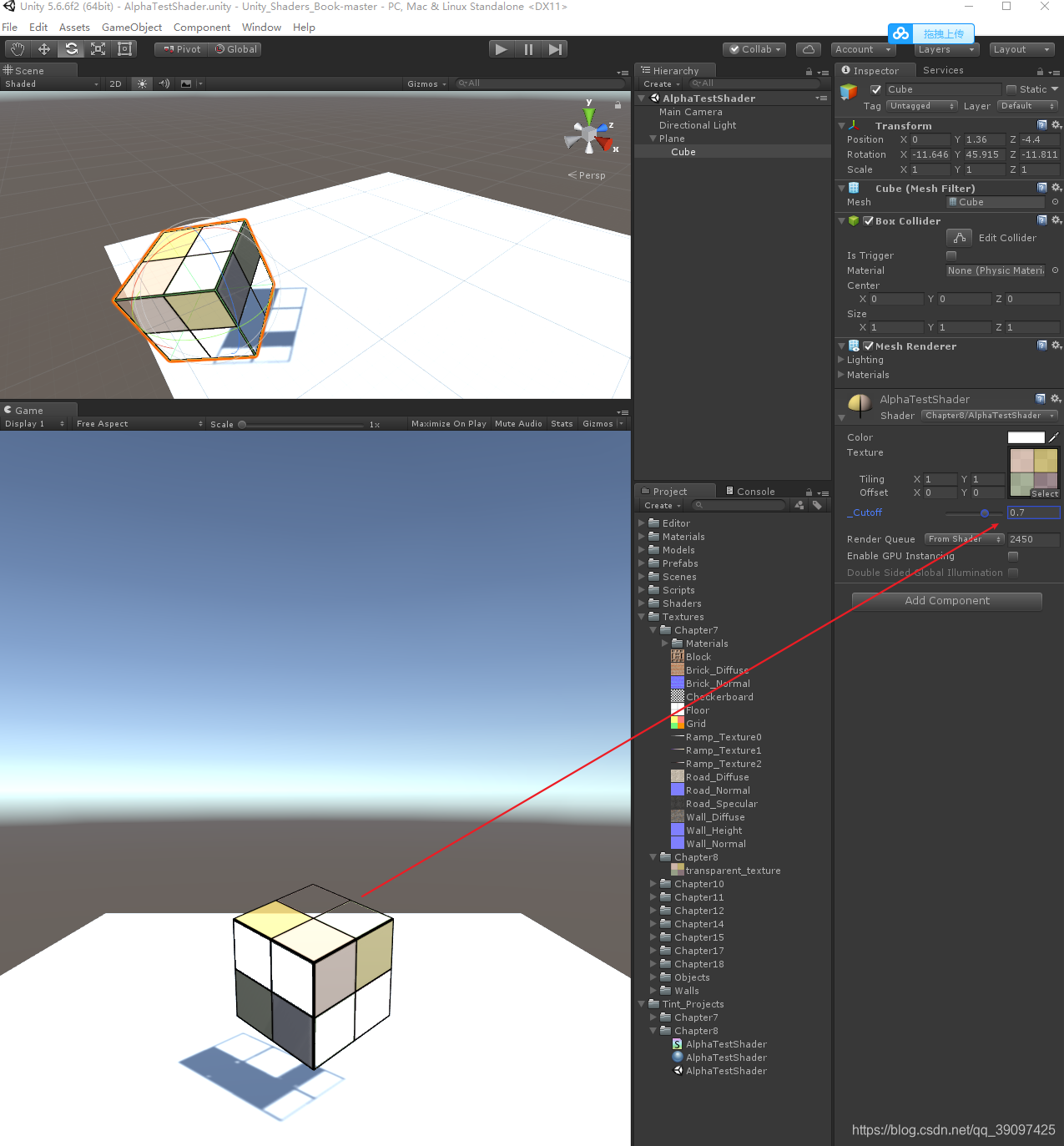Open the GameObject menu

click(x=131, y=27)
